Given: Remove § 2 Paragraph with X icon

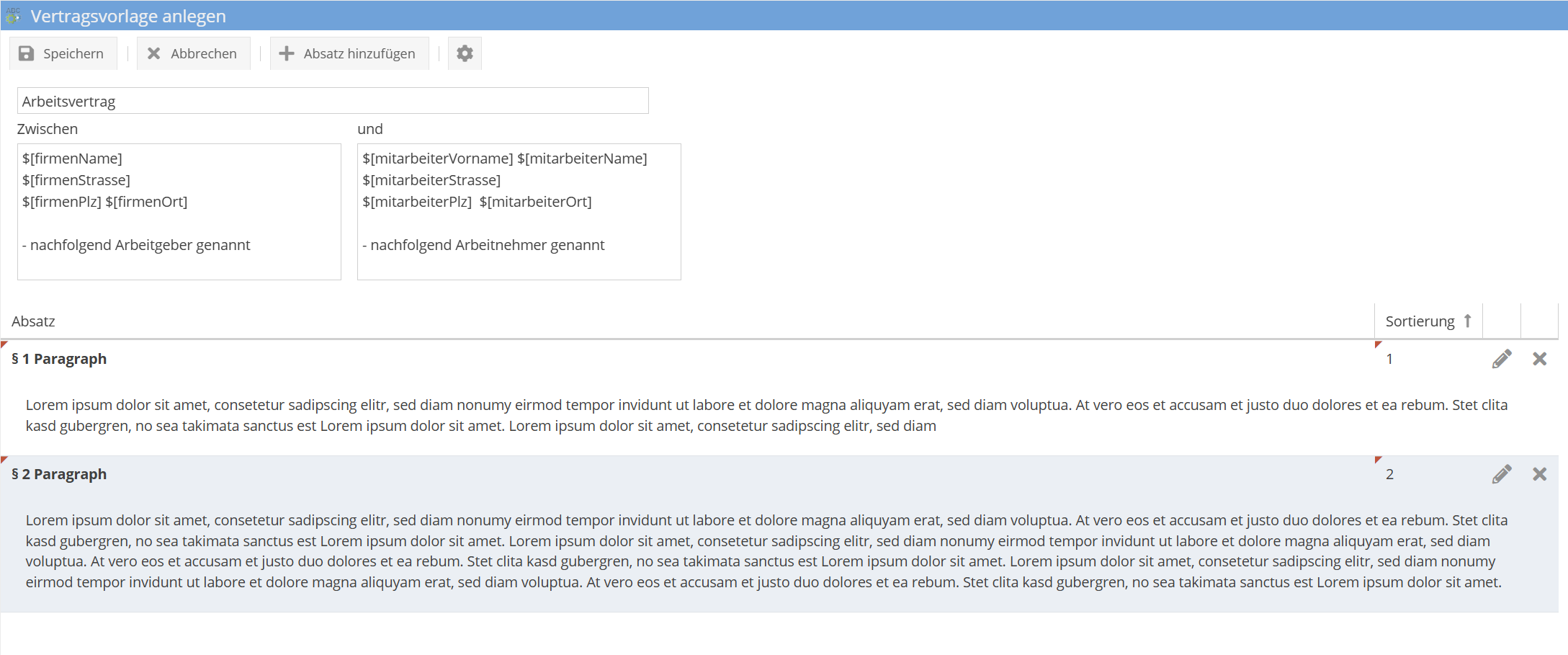Looking at the screenshot, I should pyautogui.click(x=1539, y=474).
